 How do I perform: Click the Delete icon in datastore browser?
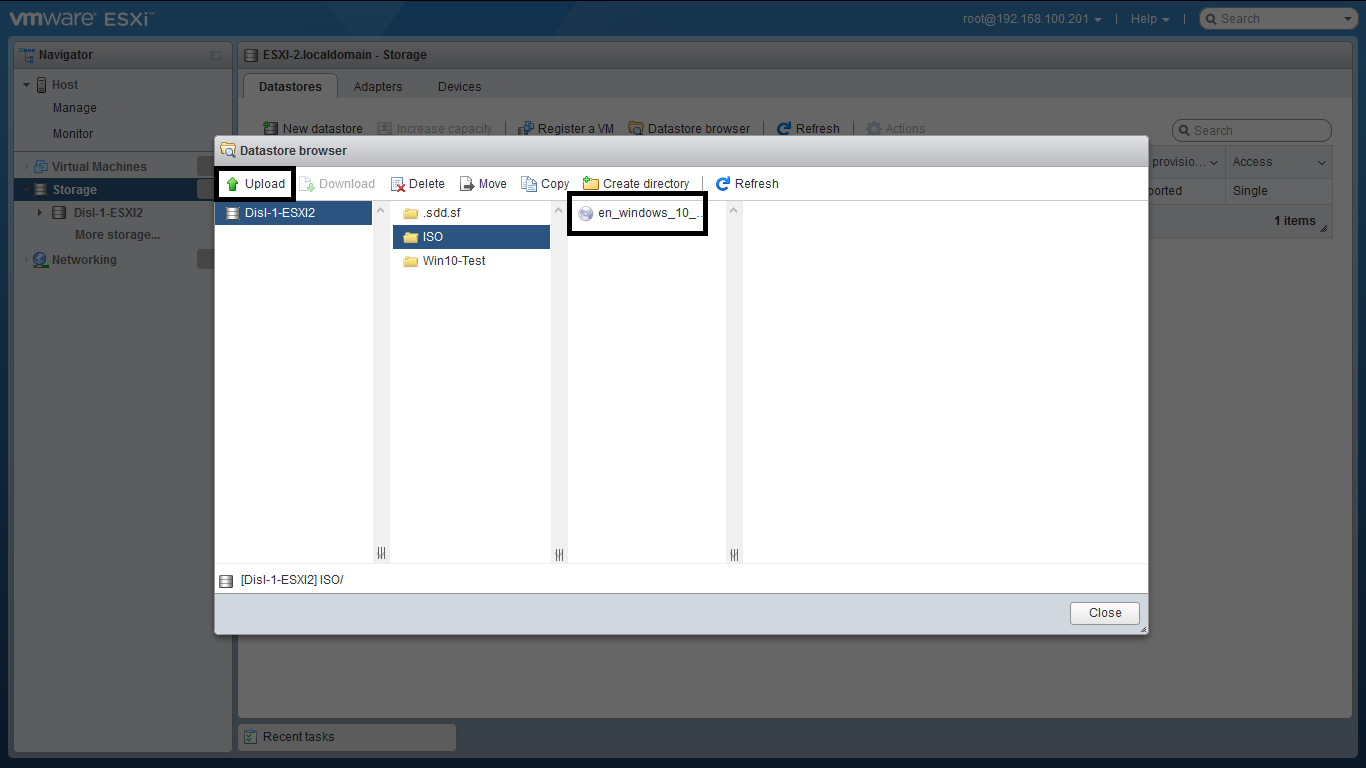(398, 184)
